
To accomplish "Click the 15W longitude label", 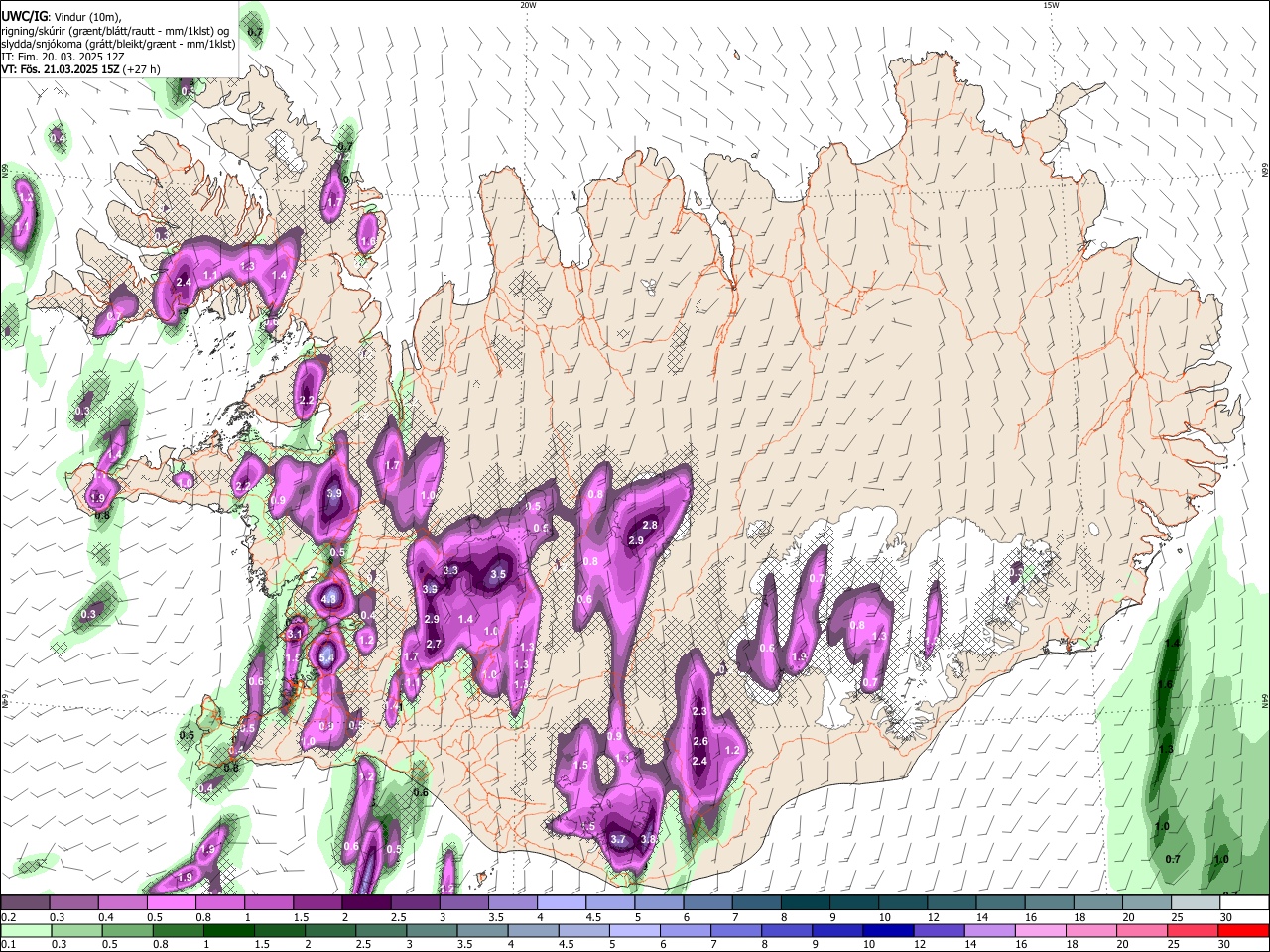I will pos(1050,5).
